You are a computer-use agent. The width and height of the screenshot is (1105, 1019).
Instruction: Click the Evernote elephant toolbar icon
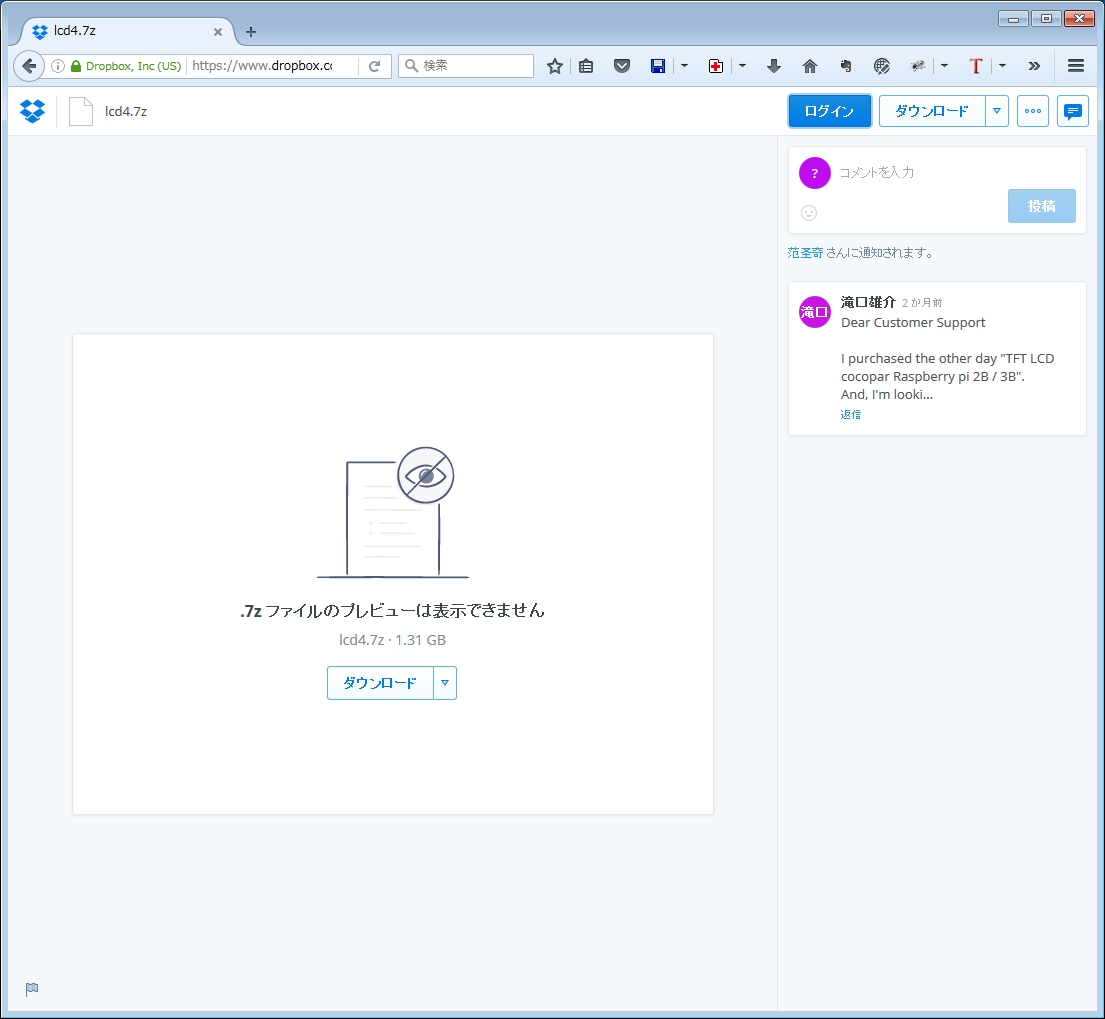[x=845, y=66]
